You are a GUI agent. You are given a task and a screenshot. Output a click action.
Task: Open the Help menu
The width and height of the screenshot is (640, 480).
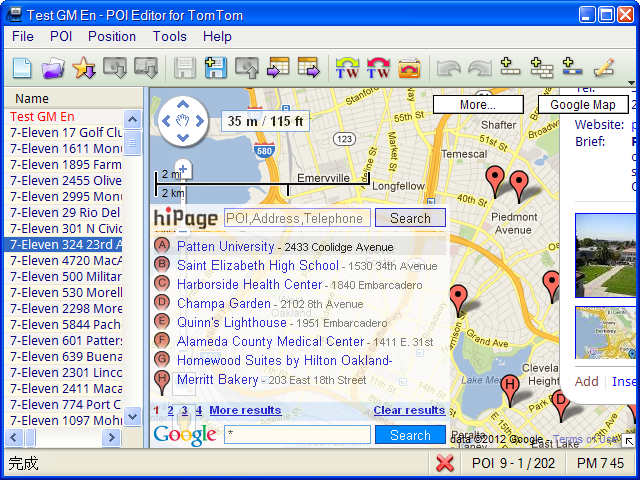(x=217, y=36)
